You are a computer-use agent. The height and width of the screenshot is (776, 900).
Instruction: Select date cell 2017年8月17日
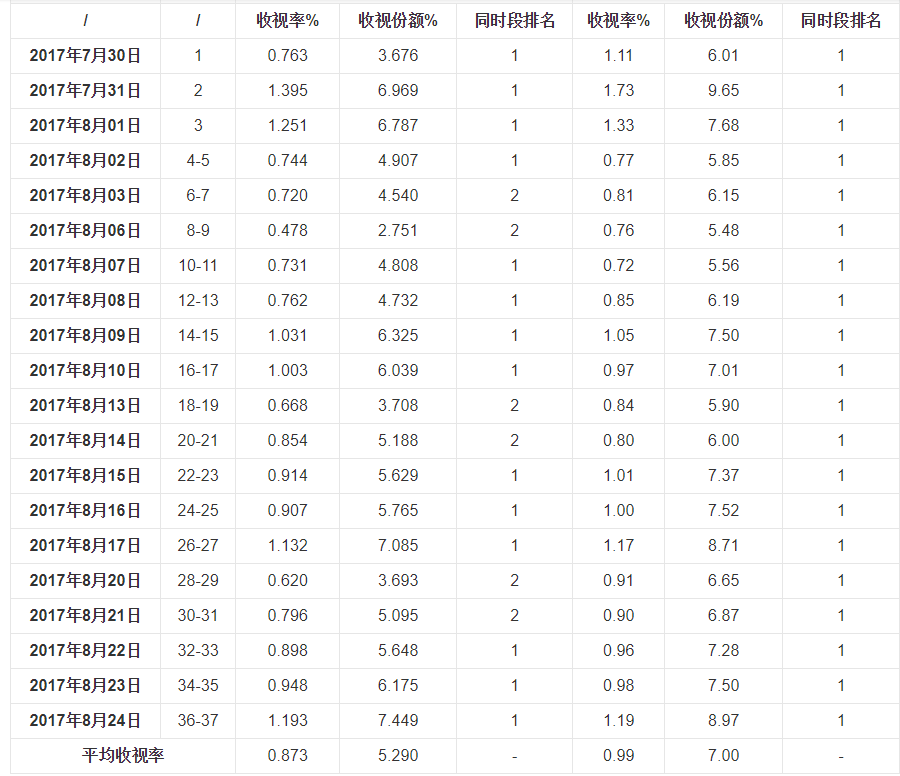(x=85, y=546)
